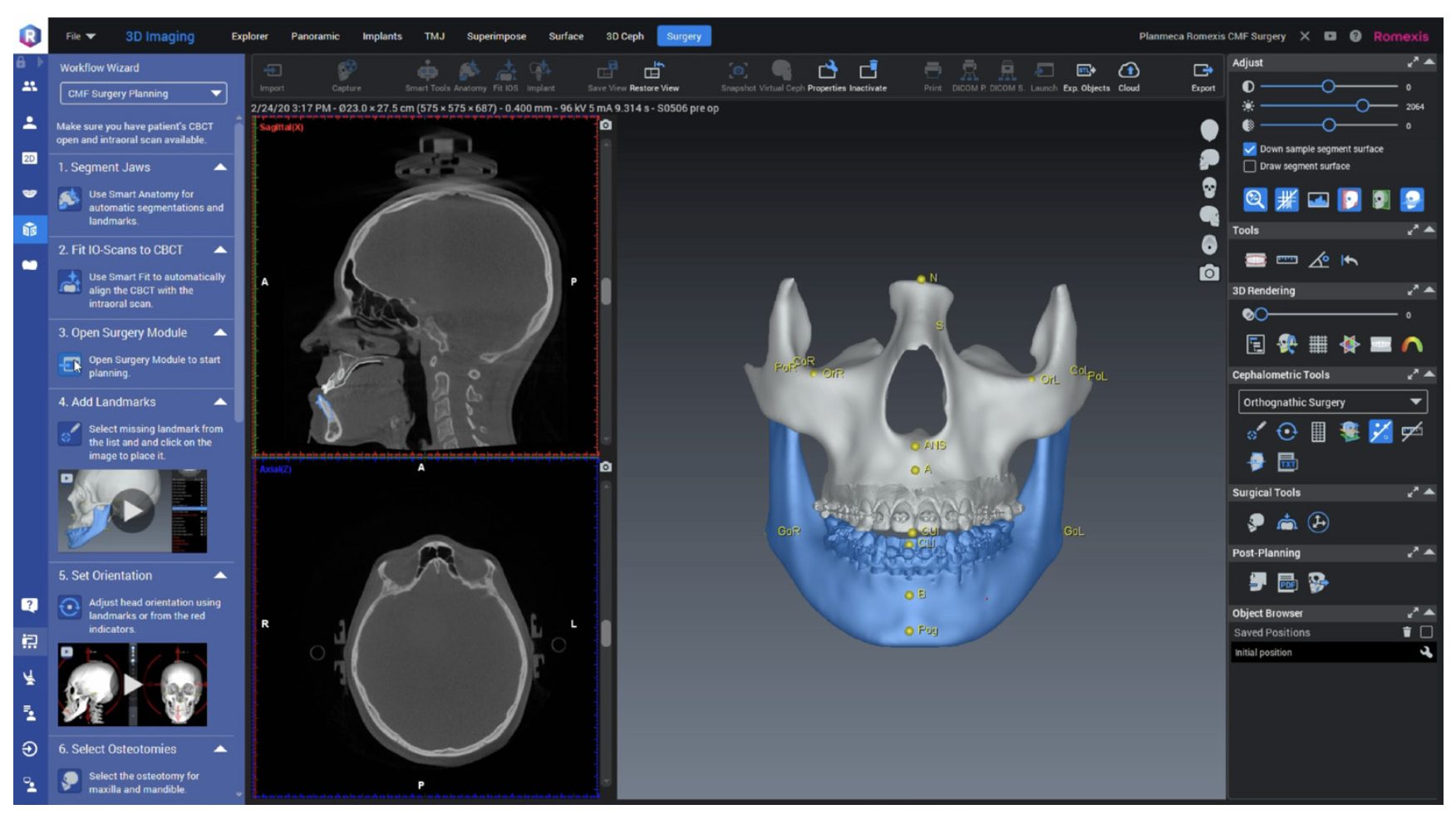
Task: Select the Initial position saved entry
Action: (1332, 652)
